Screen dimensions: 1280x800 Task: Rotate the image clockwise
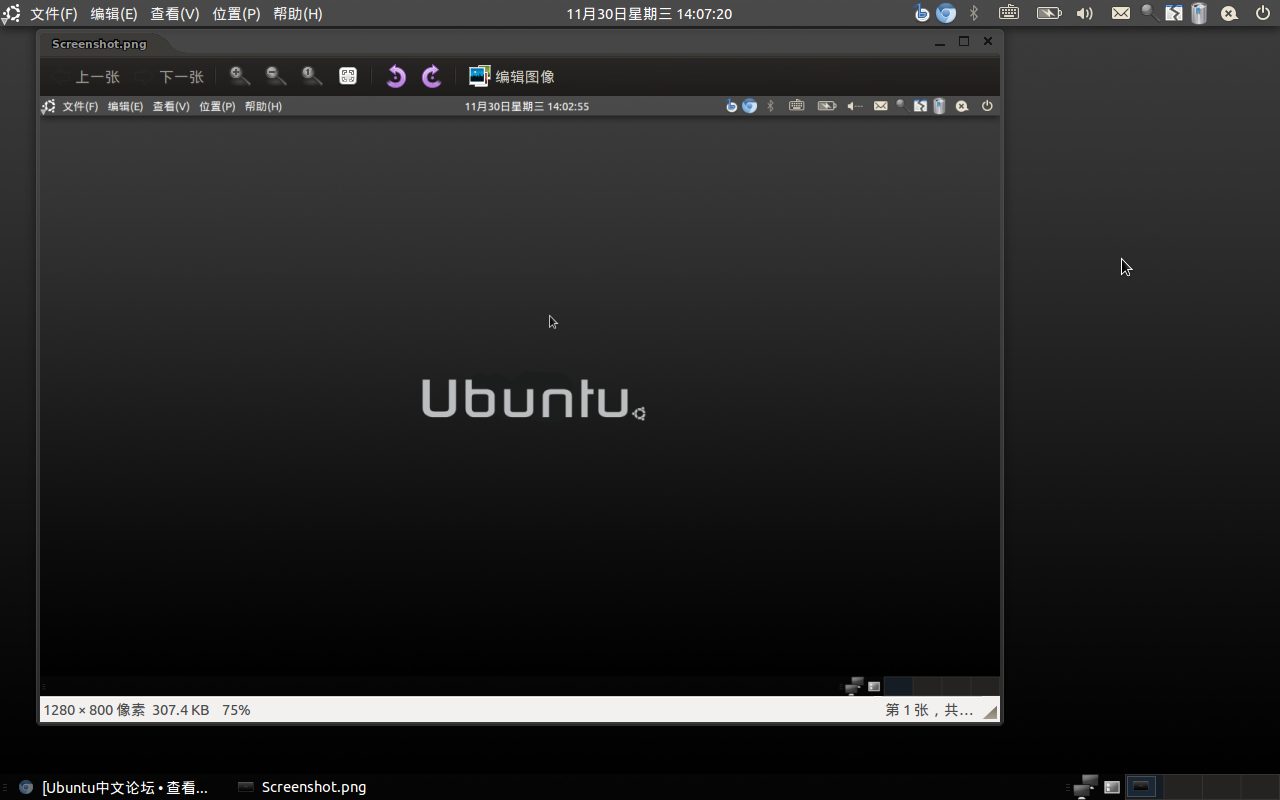click(431, 76)
